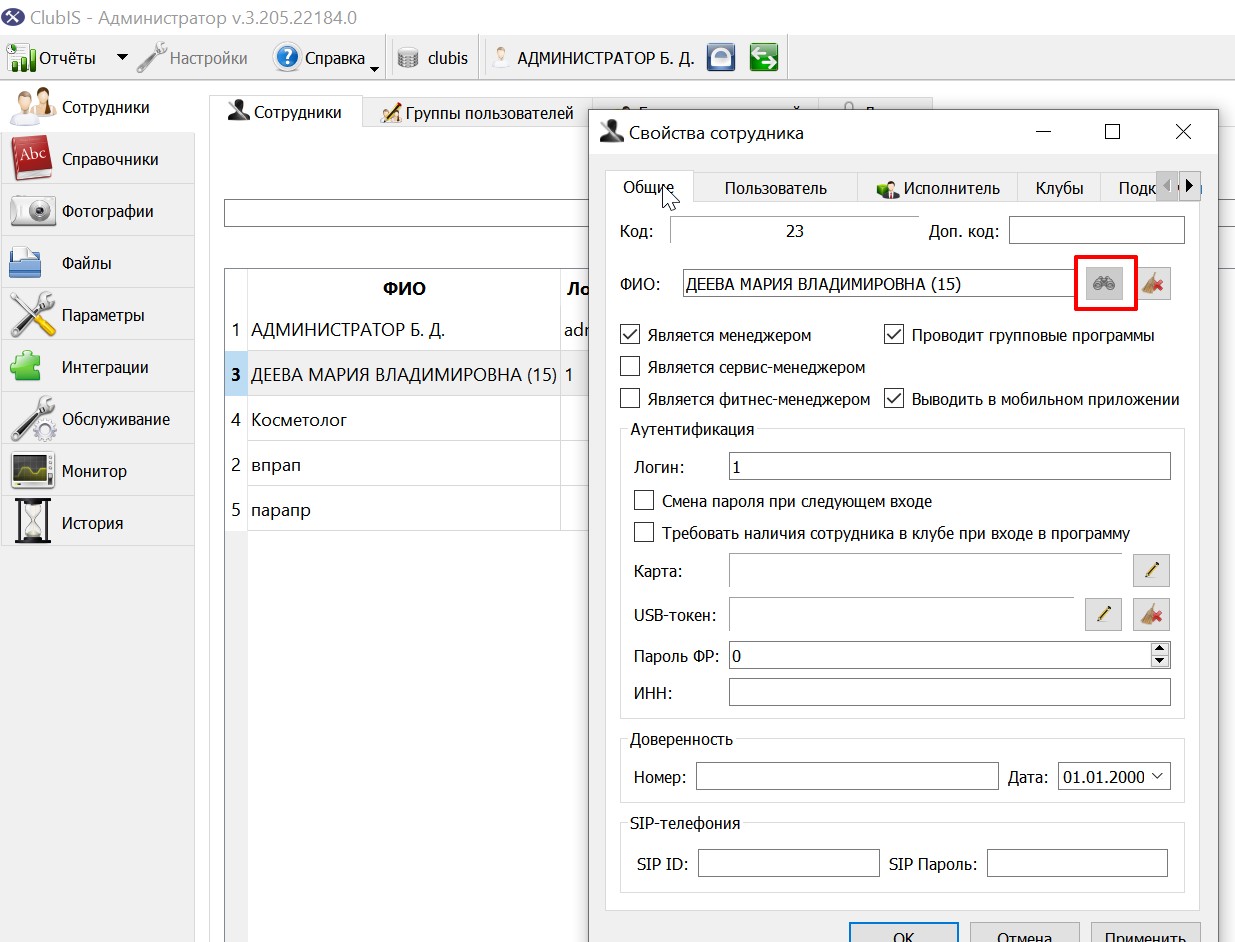Click the clubis database icon
1235x942 pixels.
tap(407, 58)
